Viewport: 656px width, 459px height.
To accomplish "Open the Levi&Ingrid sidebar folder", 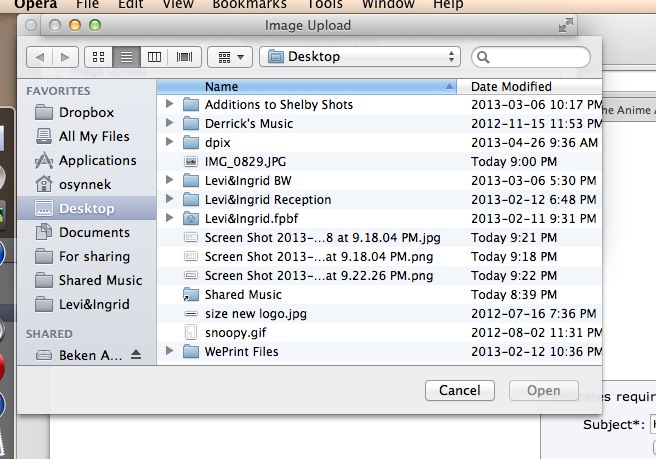I will [x=87, y=304].
